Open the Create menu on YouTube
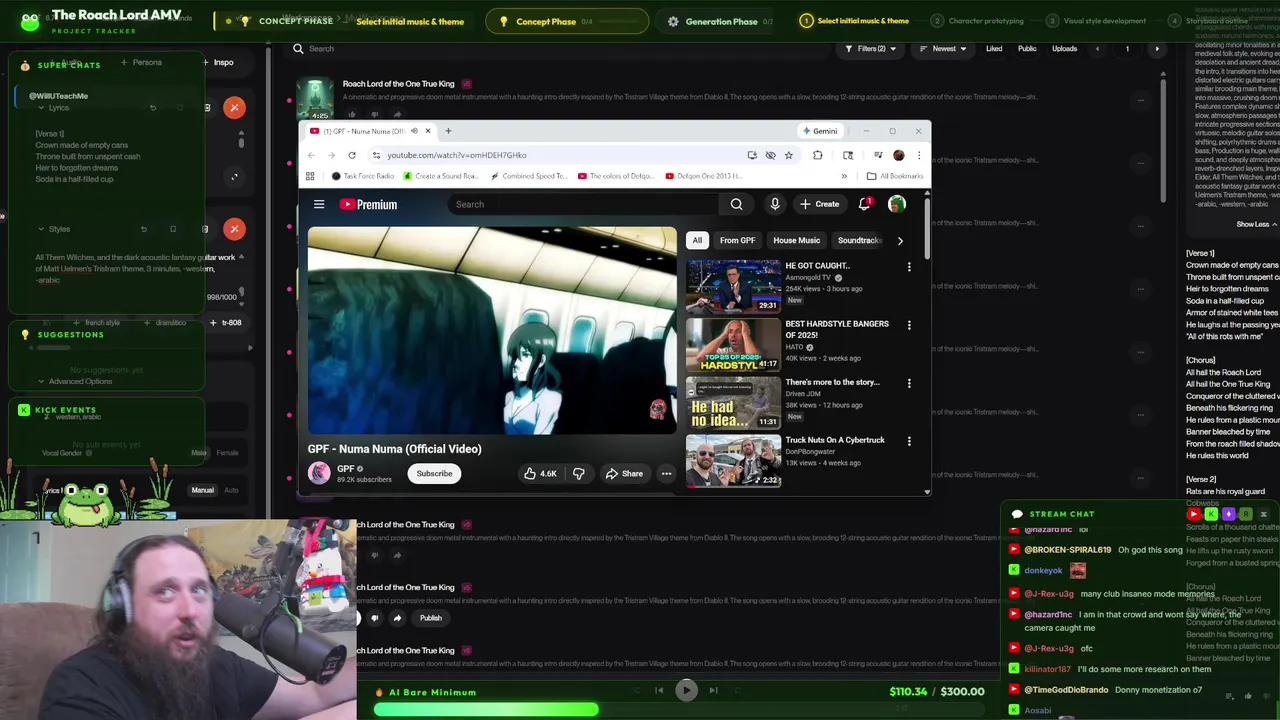Image resolution: width=1280 pixels, height=720 pixels. tap(820, 204)
